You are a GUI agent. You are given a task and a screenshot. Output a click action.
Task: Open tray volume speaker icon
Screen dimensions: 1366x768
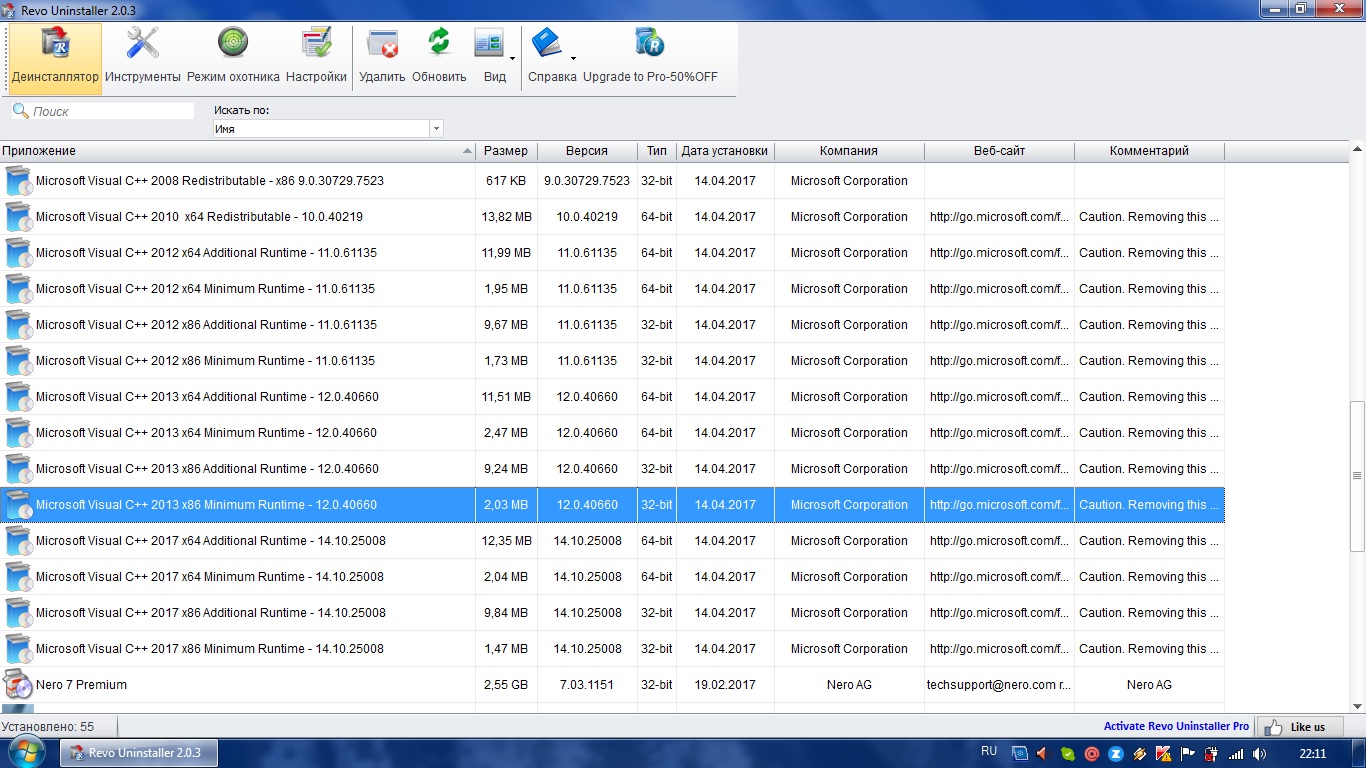[1259, 754]
